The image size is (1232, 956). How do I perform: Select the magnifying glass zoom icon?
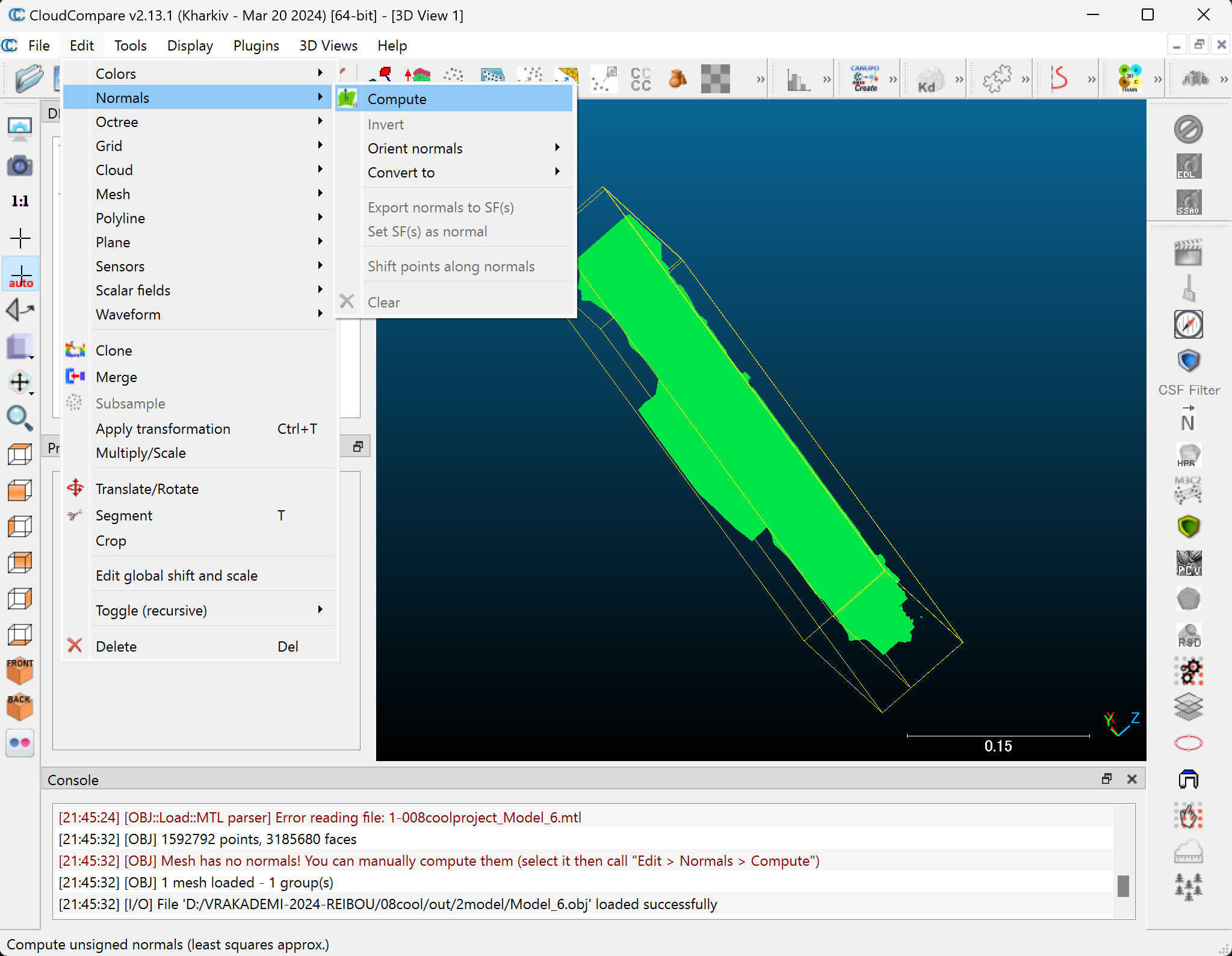click(19, 418)
